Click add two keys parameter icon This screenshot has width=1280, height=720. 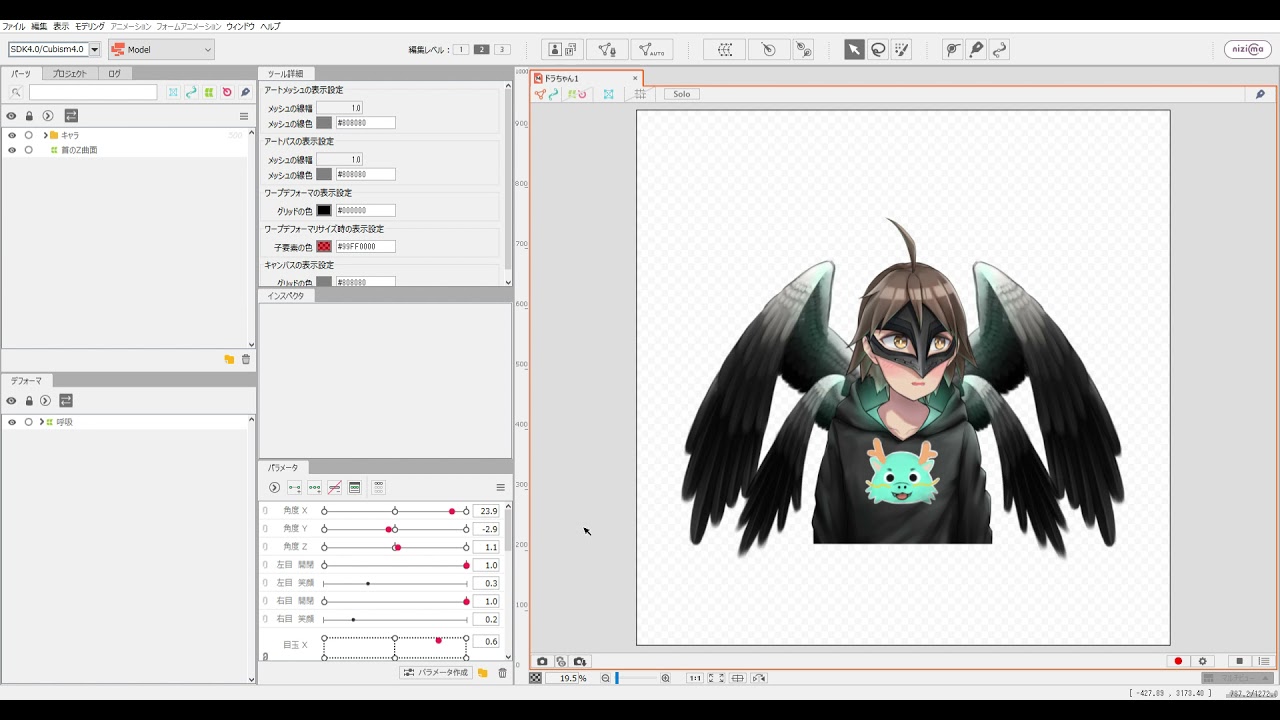coord(294,488)
